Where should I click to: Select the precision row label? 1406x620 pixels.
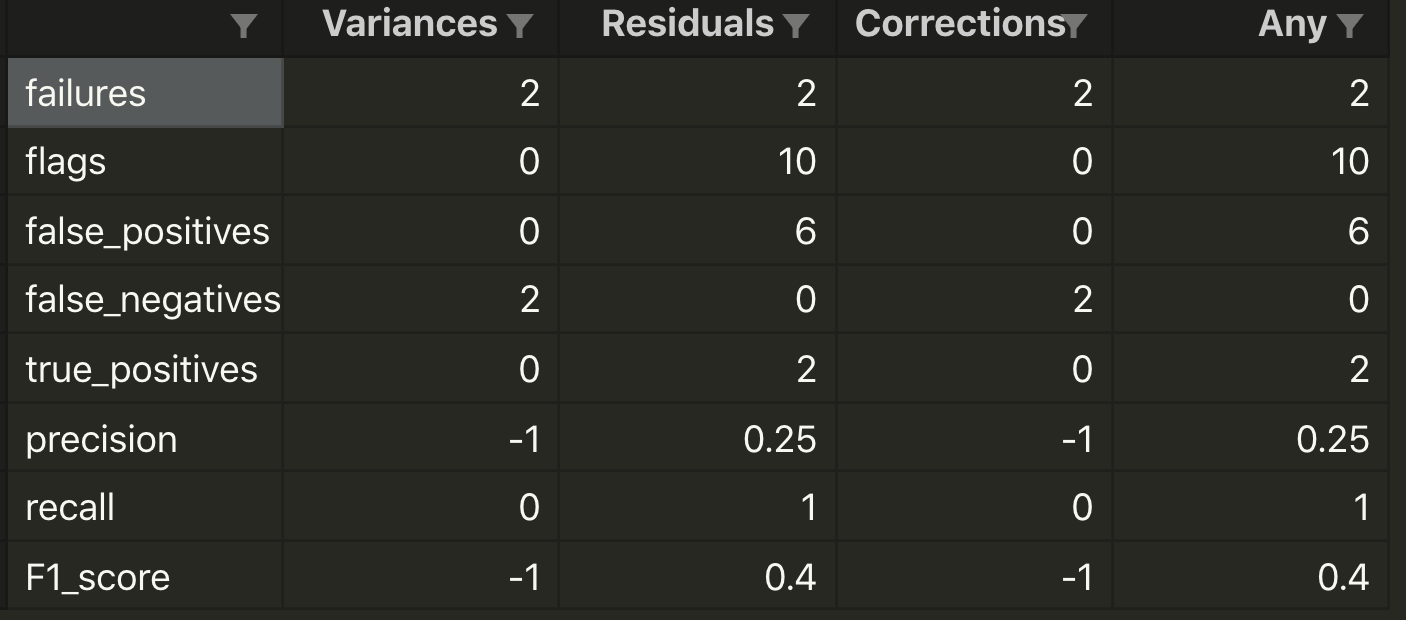click(x=145, y=439)
